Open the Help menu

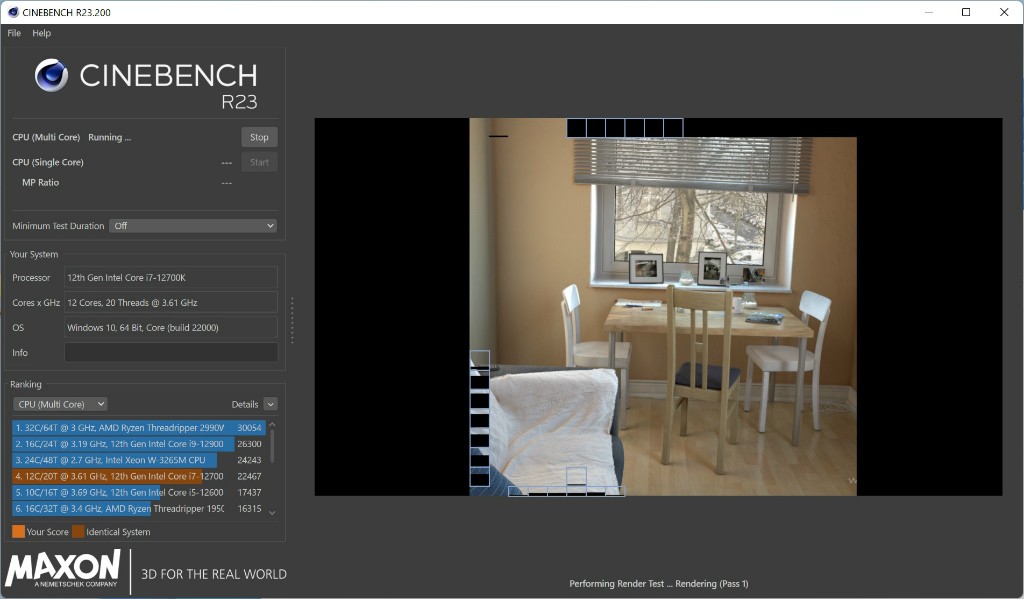tap(41, 33)
